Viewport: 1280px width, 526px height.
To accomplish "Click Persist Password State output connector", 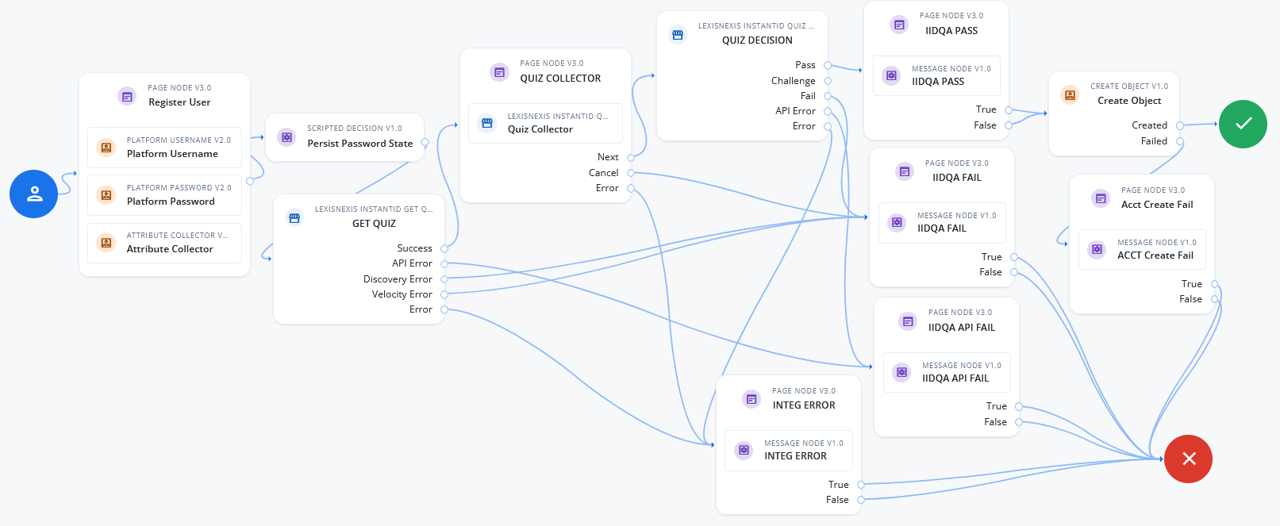I will click(x=424, y=143).
